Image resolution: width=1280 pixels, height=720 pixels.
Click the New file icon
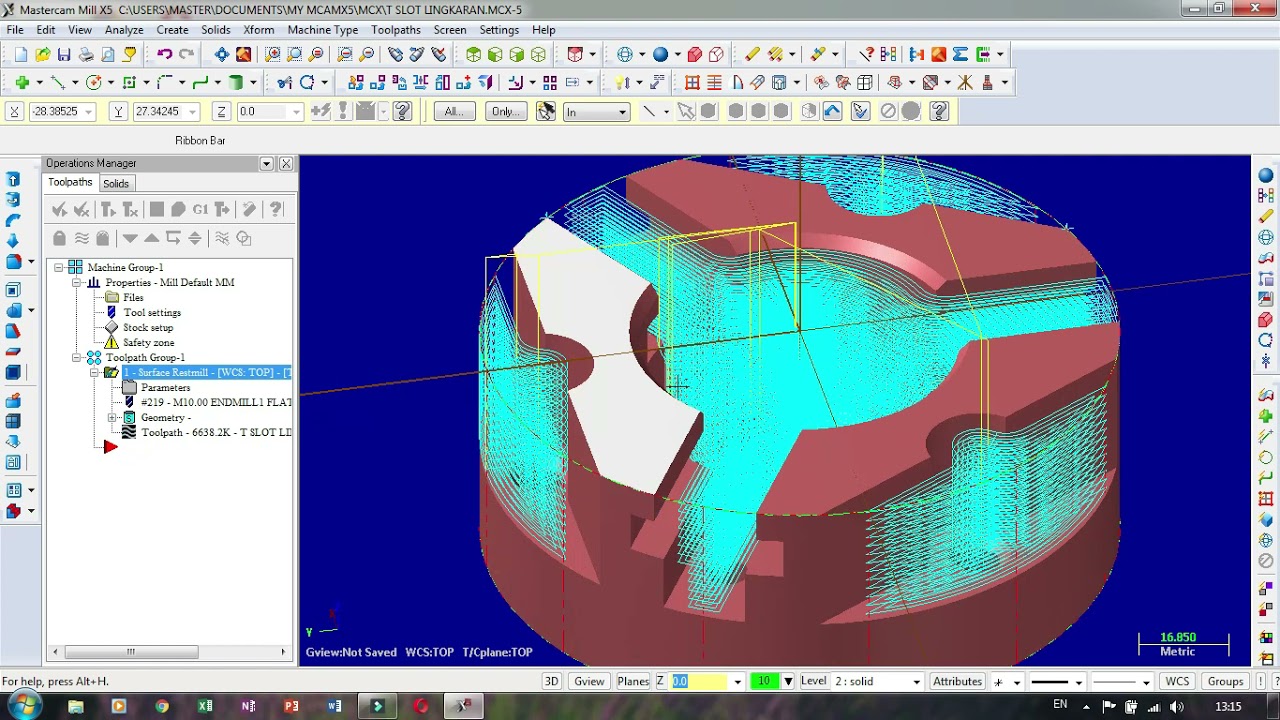[x=21, y=54]
